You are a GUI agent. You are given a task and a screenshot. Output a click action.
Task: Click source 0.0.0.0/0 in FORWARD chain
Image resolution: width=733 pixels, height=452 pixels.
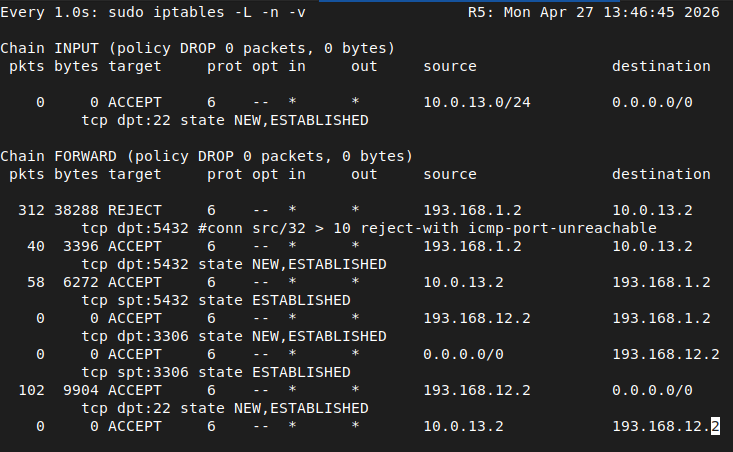[x=463, y=354]
